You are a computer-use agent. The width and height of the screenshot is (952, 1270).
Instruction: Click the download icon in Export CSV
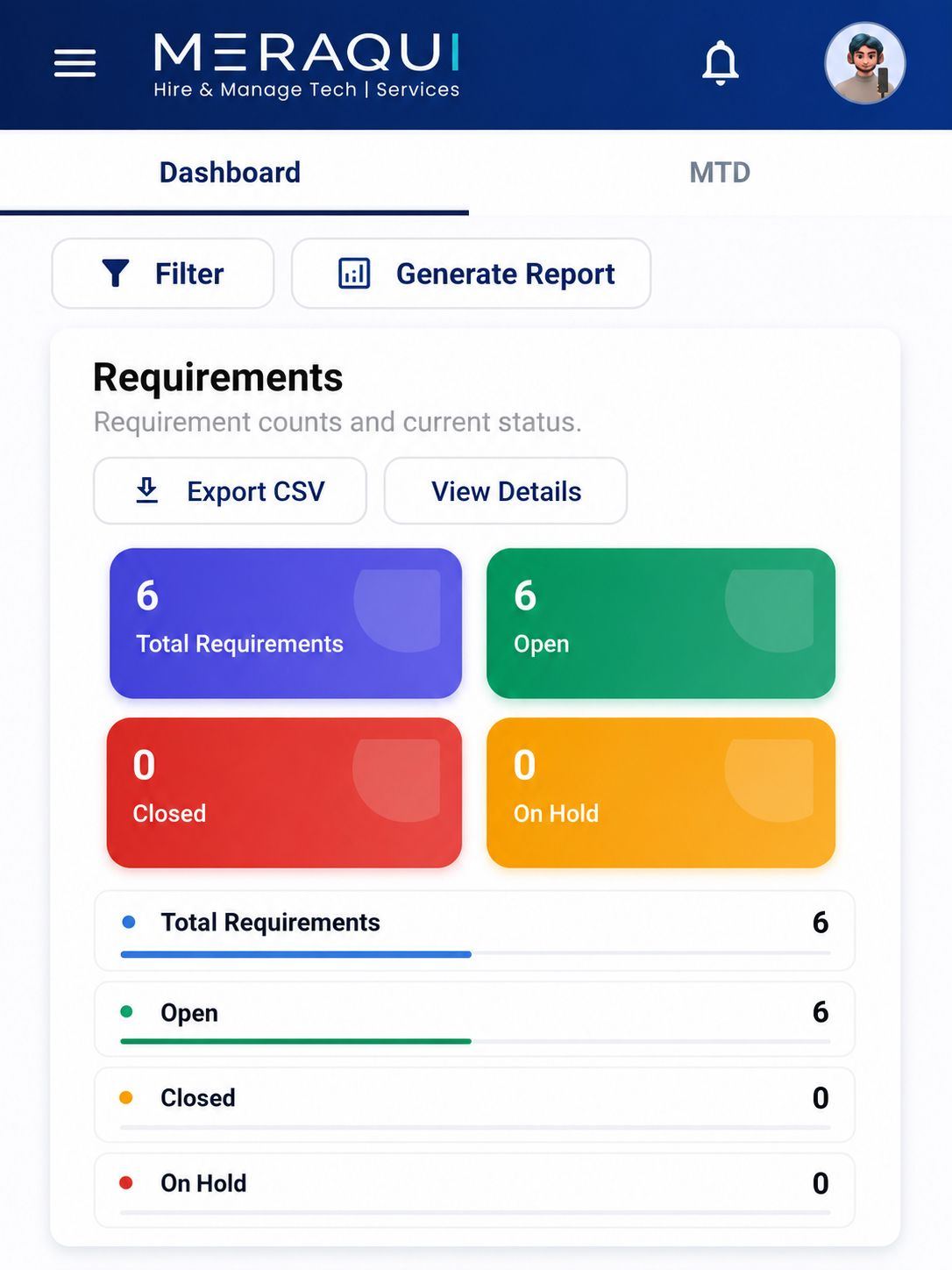pos(147,490)
